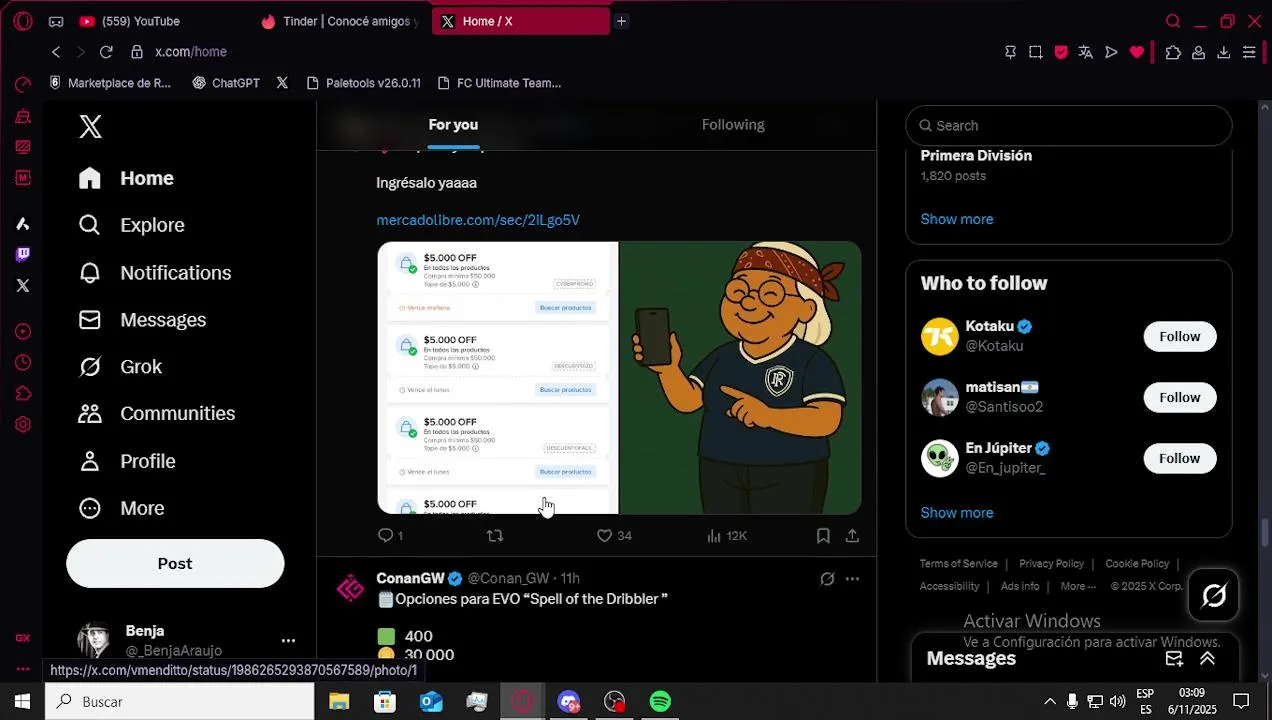
Task: Share the coupon post
Action: coord(852,536)
